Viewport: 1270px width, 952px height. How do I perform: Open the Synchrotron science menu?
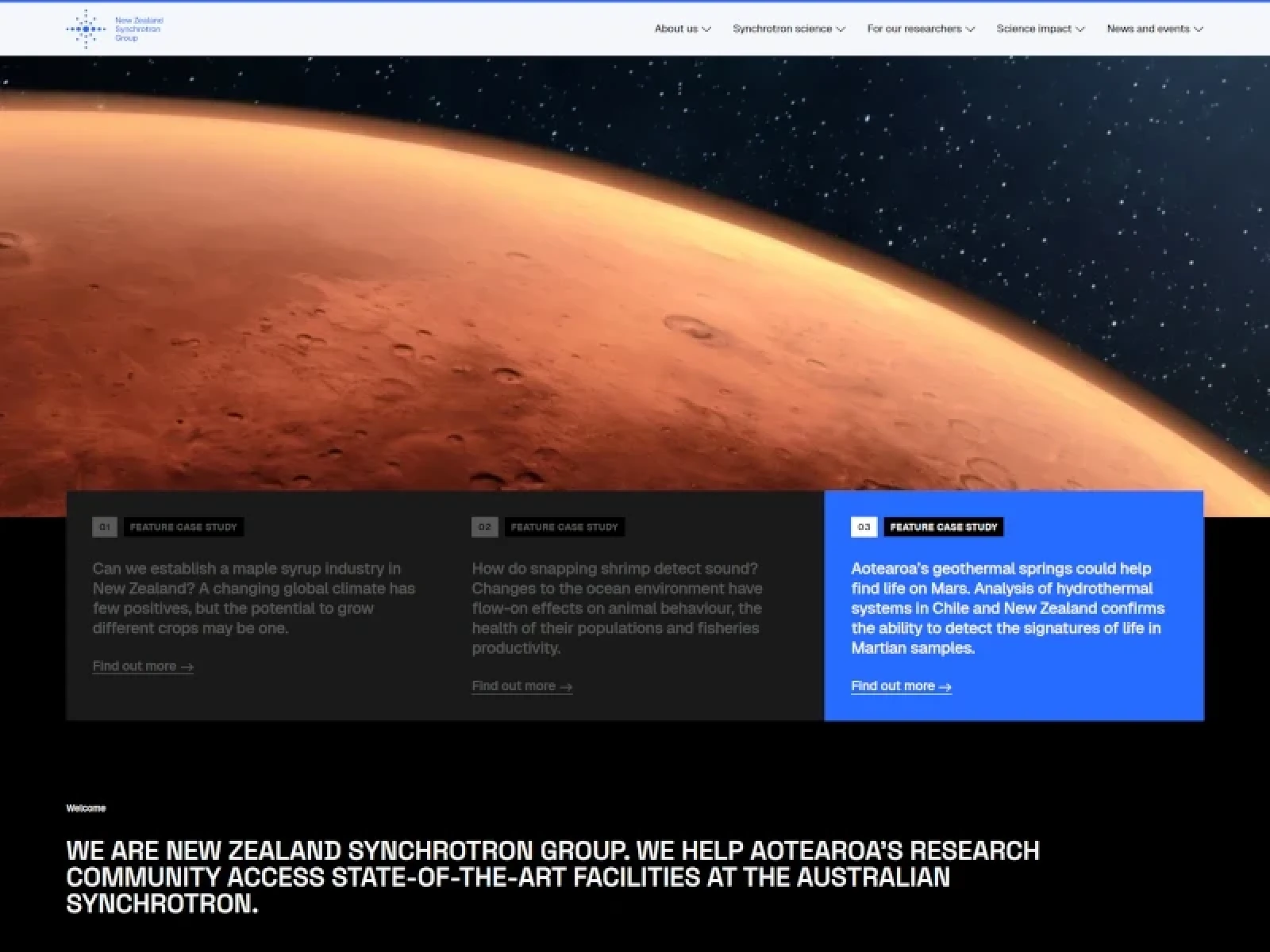pos(788,29)
